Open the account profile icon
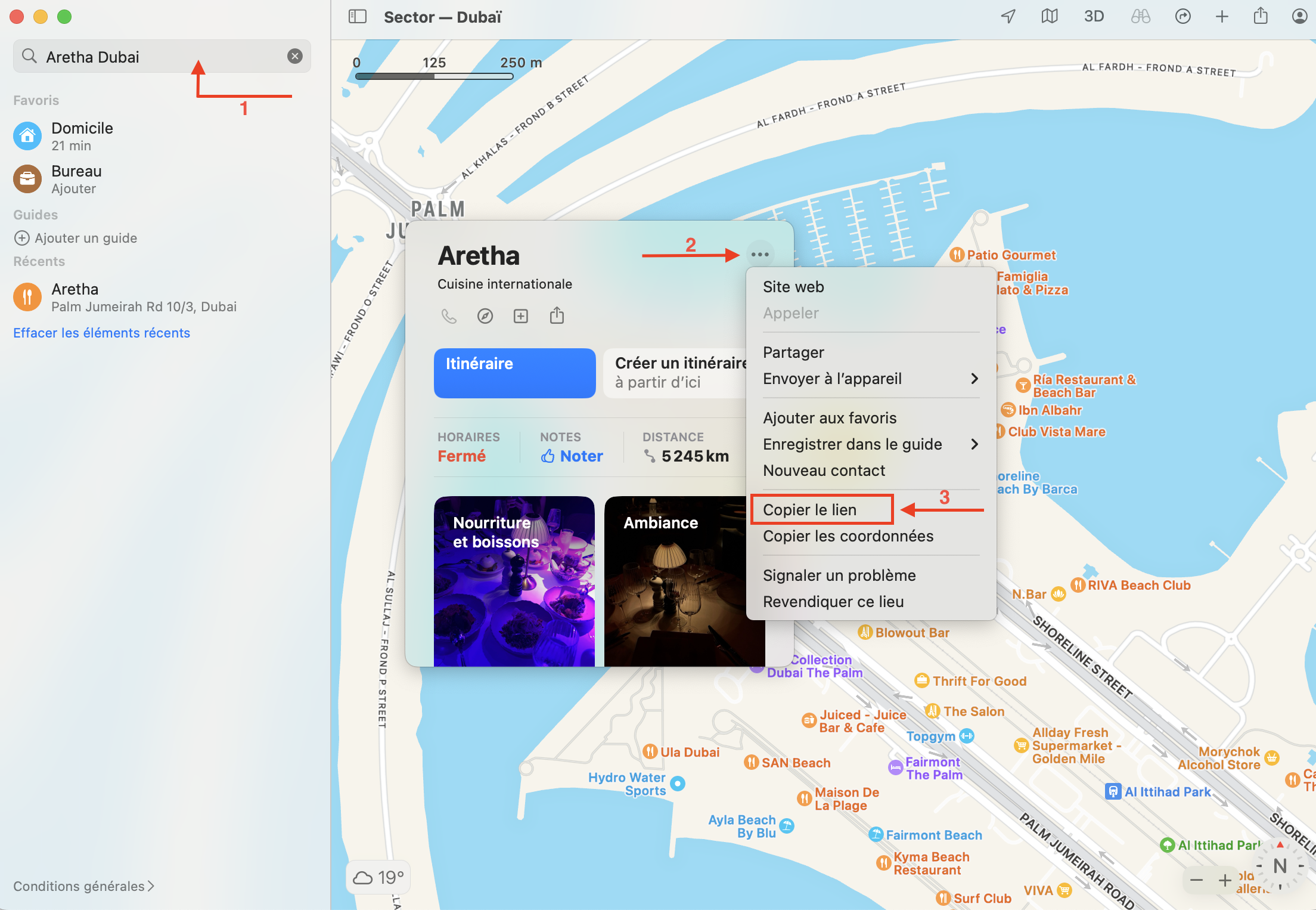The width and height of the screenshot is (1316, 910). coord(1299,17)
